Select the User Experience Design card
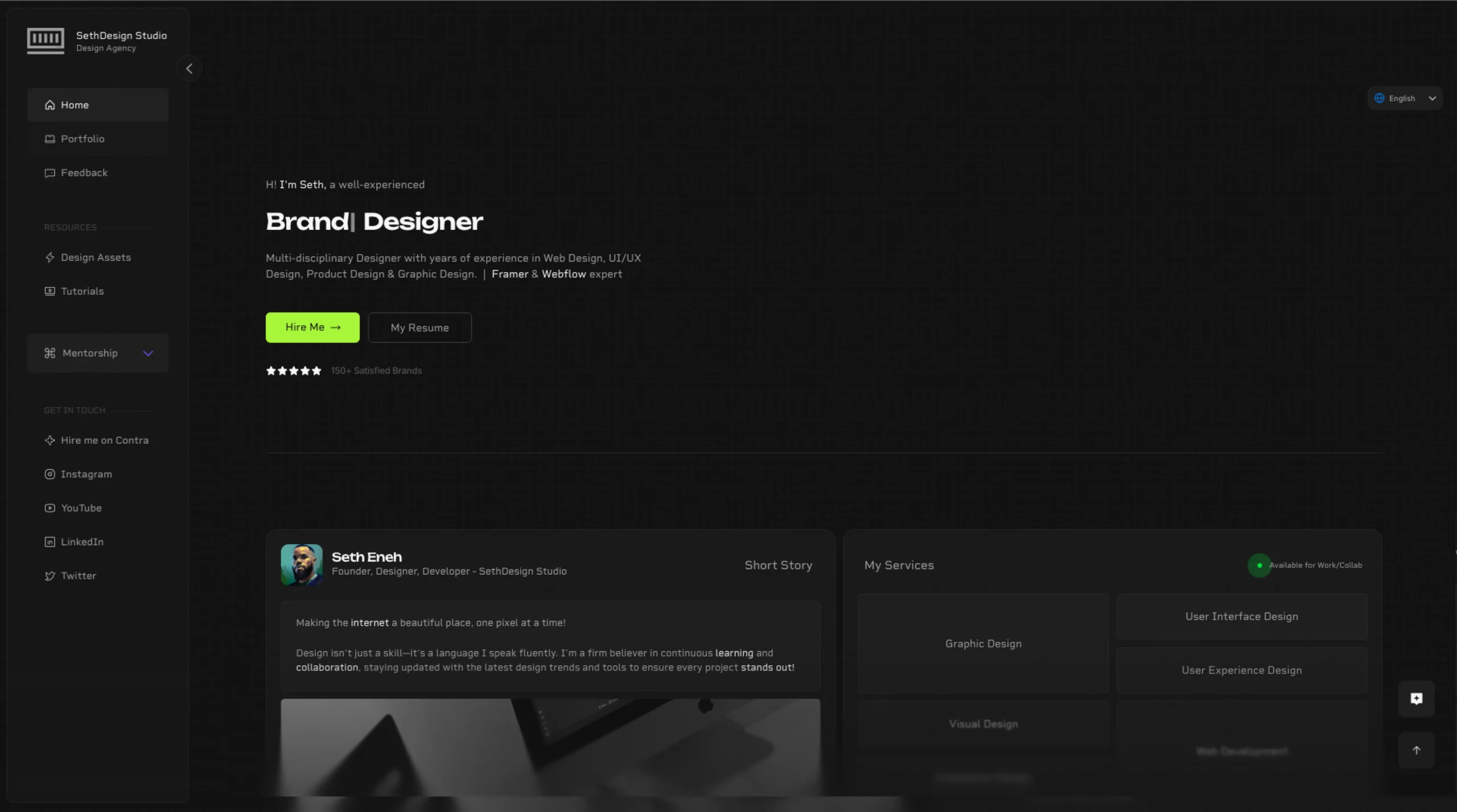The width and height of the screenshot is (1457, 812). click(x=1242, y=671)
